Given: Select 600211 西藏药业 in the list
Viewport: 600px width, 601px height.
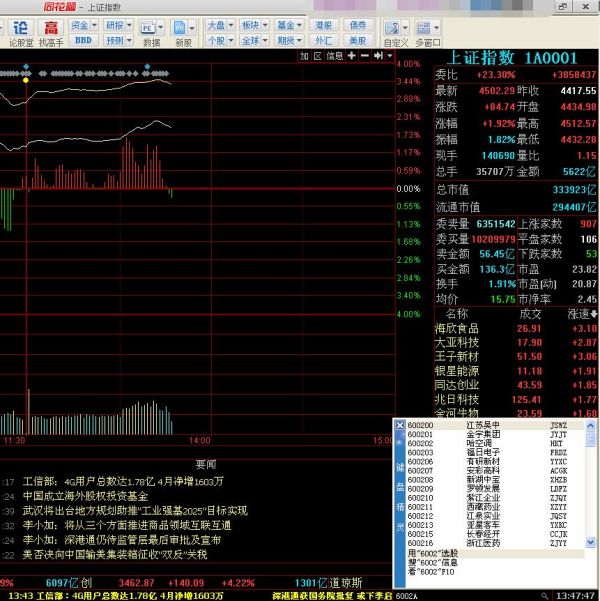Looking at the screenshot, I should (x=495, y=507).
